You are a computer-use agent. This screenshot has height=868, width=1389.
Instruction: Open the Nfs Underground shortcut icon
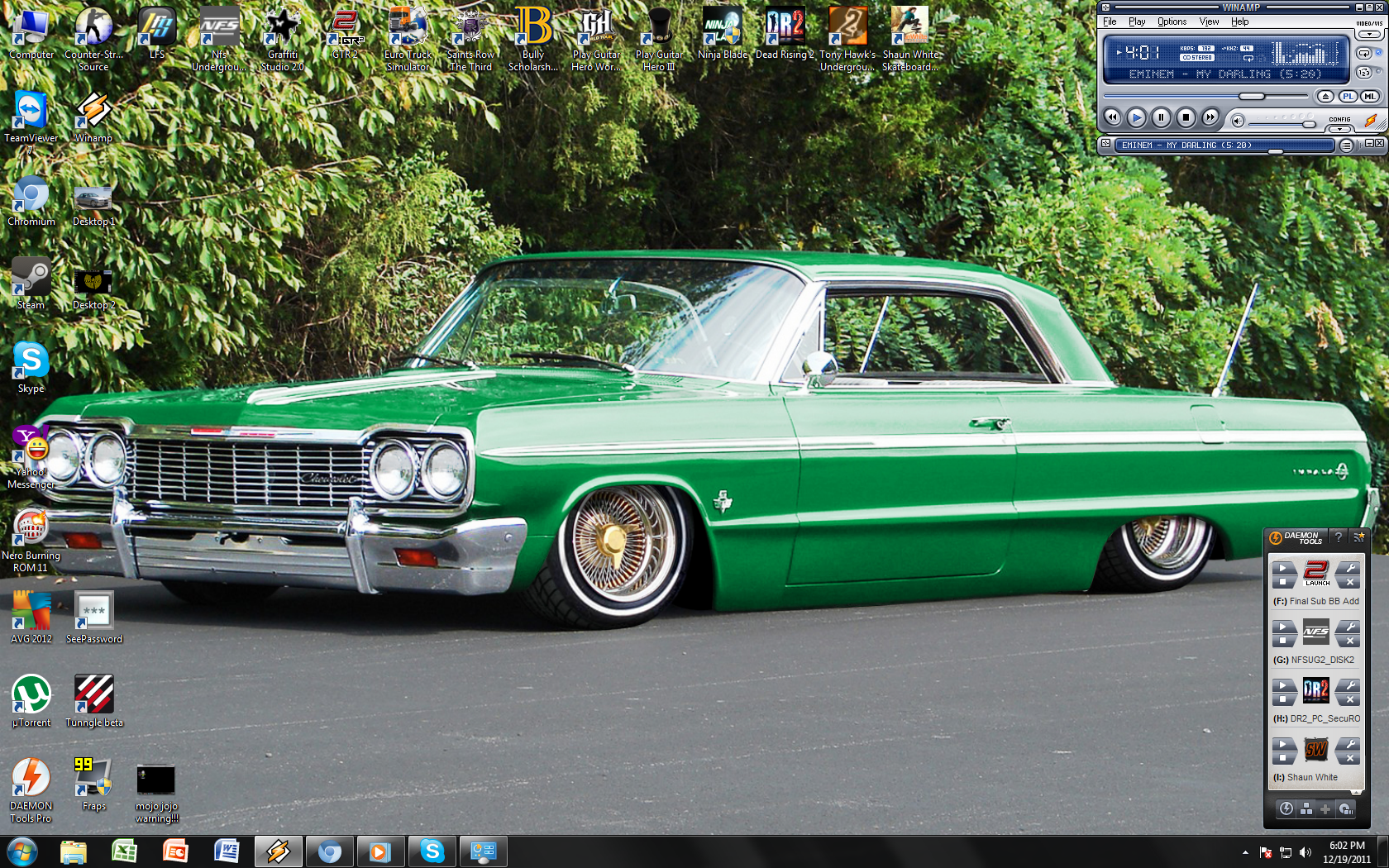click(219, 38)
